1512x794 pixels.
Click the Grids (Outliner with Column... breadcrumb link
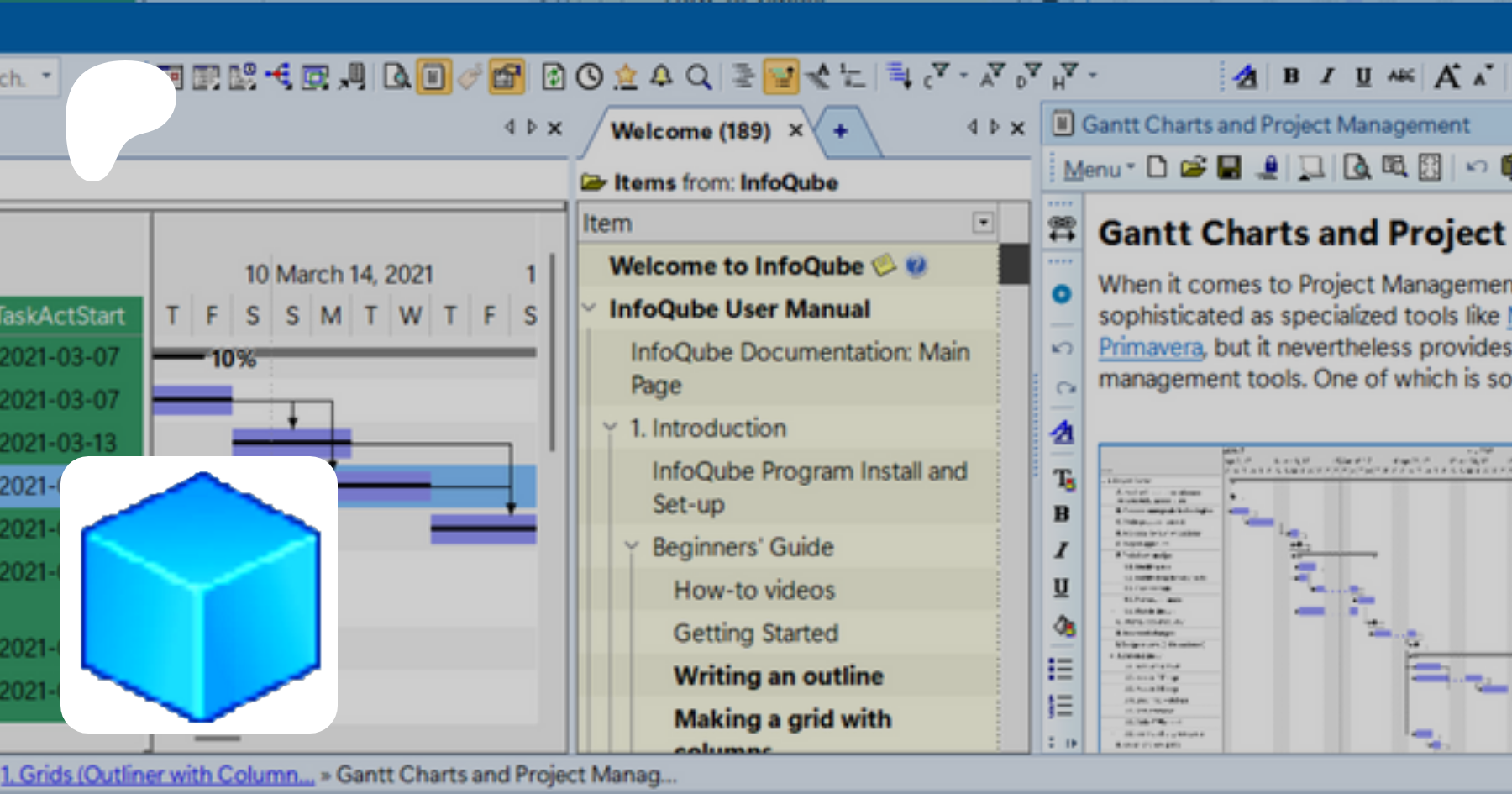[x=157, y=775]
